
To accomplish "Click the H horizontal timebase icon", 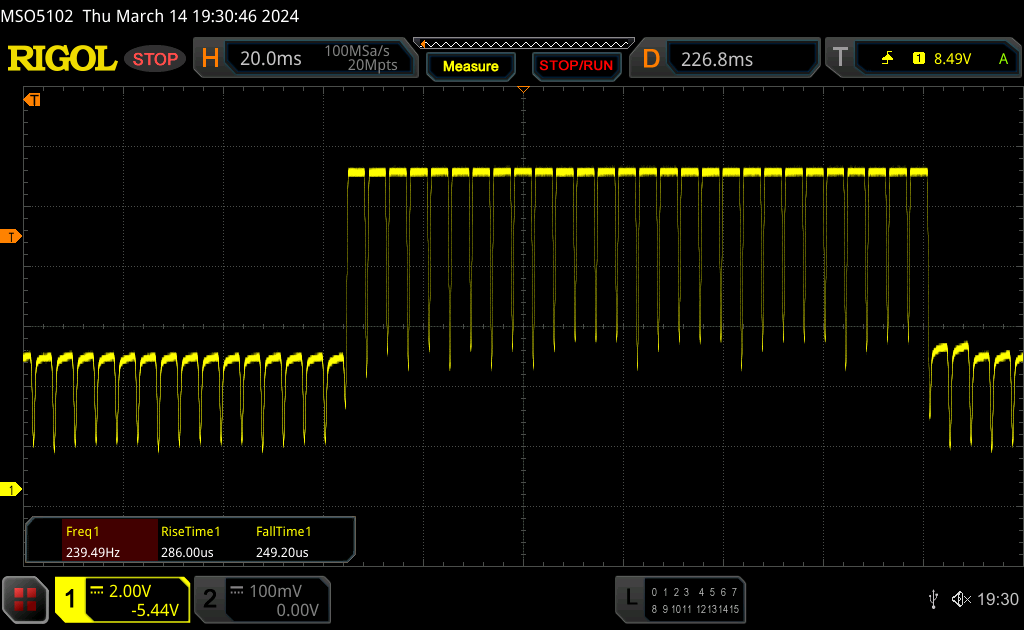I will coord(210,59).
